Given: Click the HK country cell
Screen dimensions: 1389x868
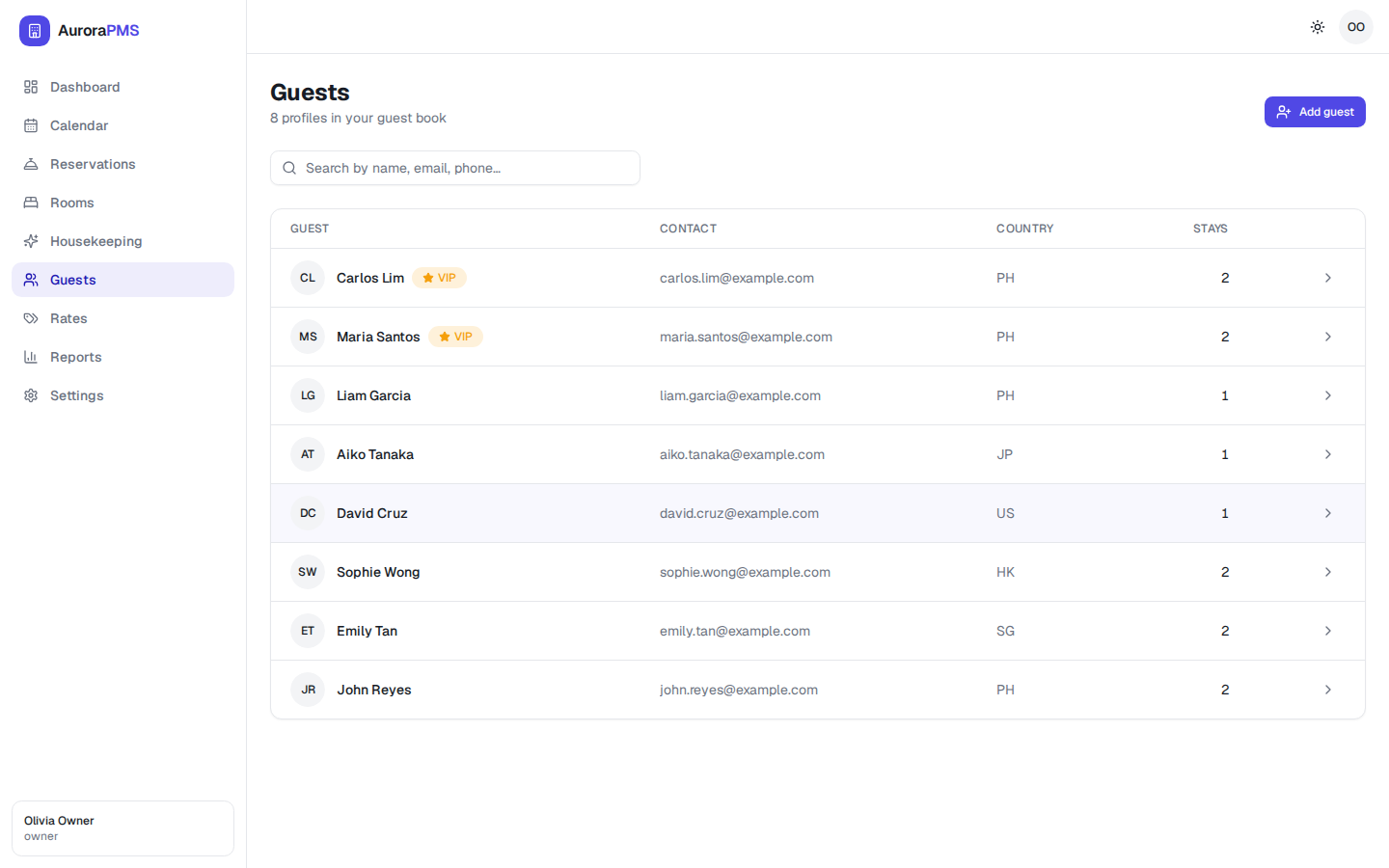Looking at the screenshot, I should point(1005,572).
